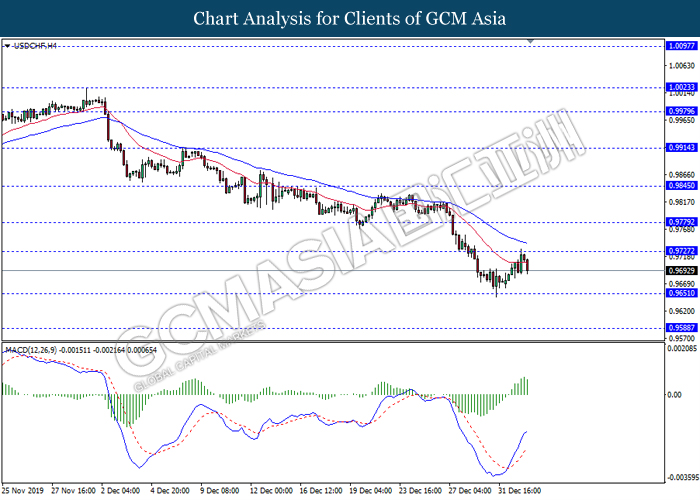Click the MACD scale value -0.003595

[683, 478]
